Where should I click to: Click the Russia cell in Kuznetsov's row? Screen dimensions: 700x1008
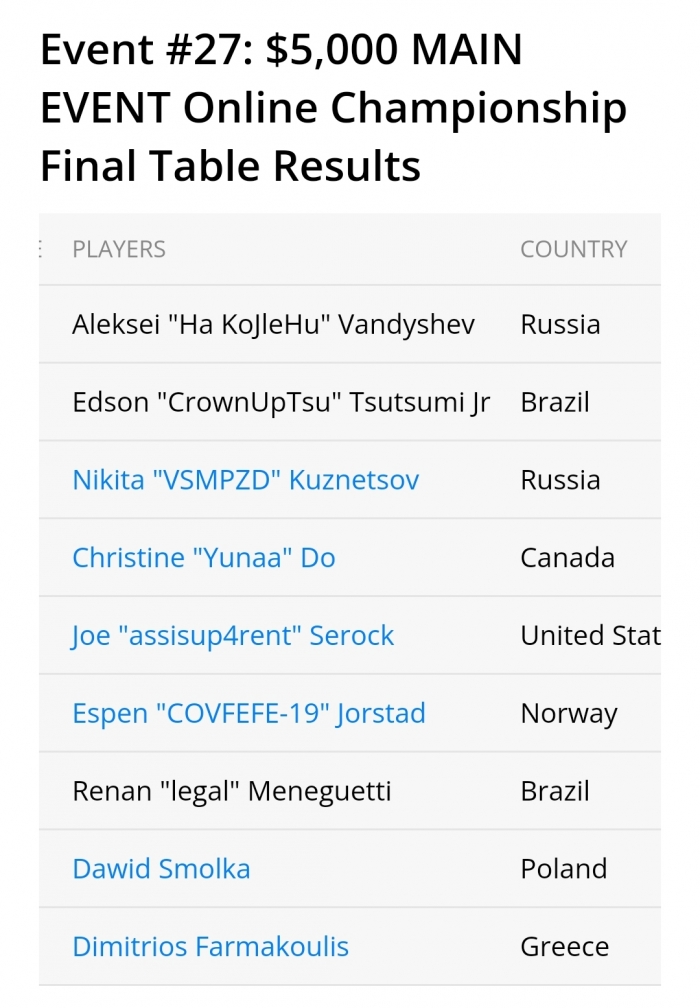click(561, 480)
